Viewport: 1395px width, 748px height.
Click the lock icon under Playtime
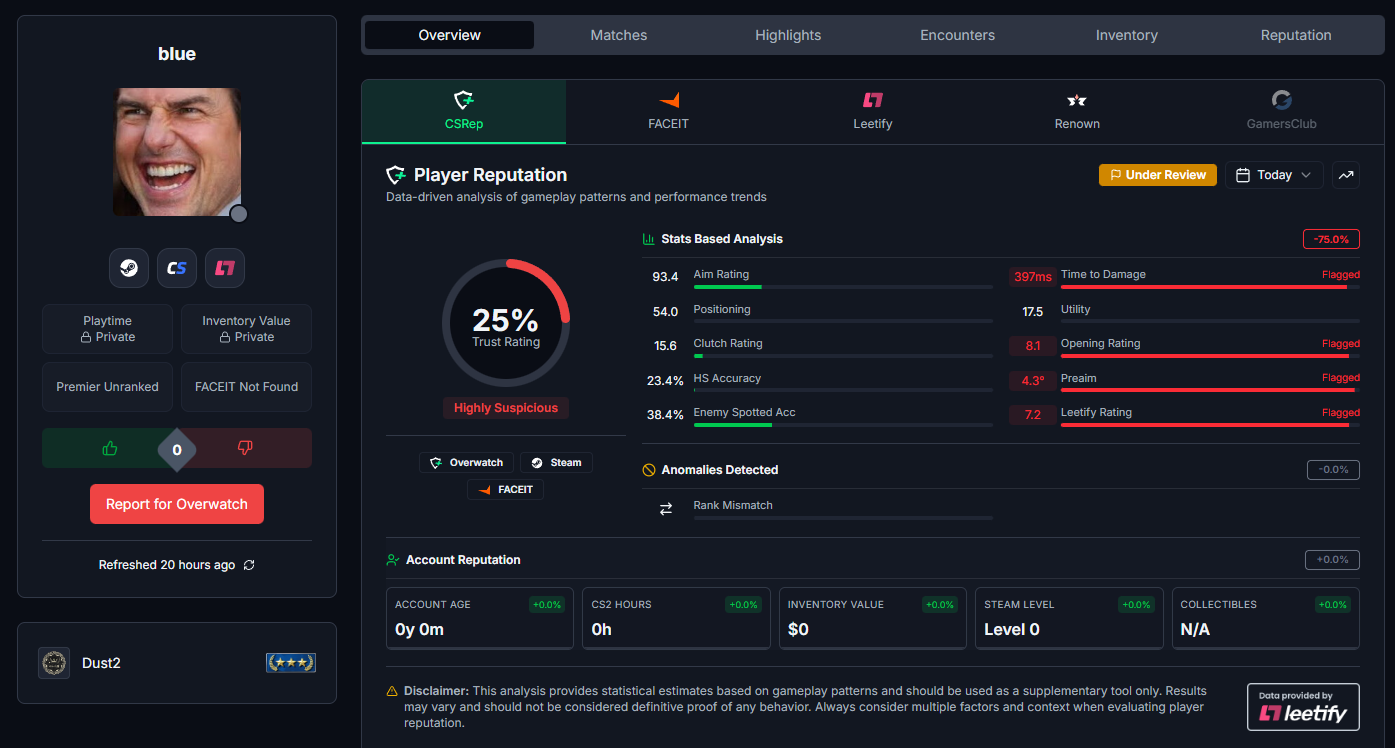click(x=87, y=337)
